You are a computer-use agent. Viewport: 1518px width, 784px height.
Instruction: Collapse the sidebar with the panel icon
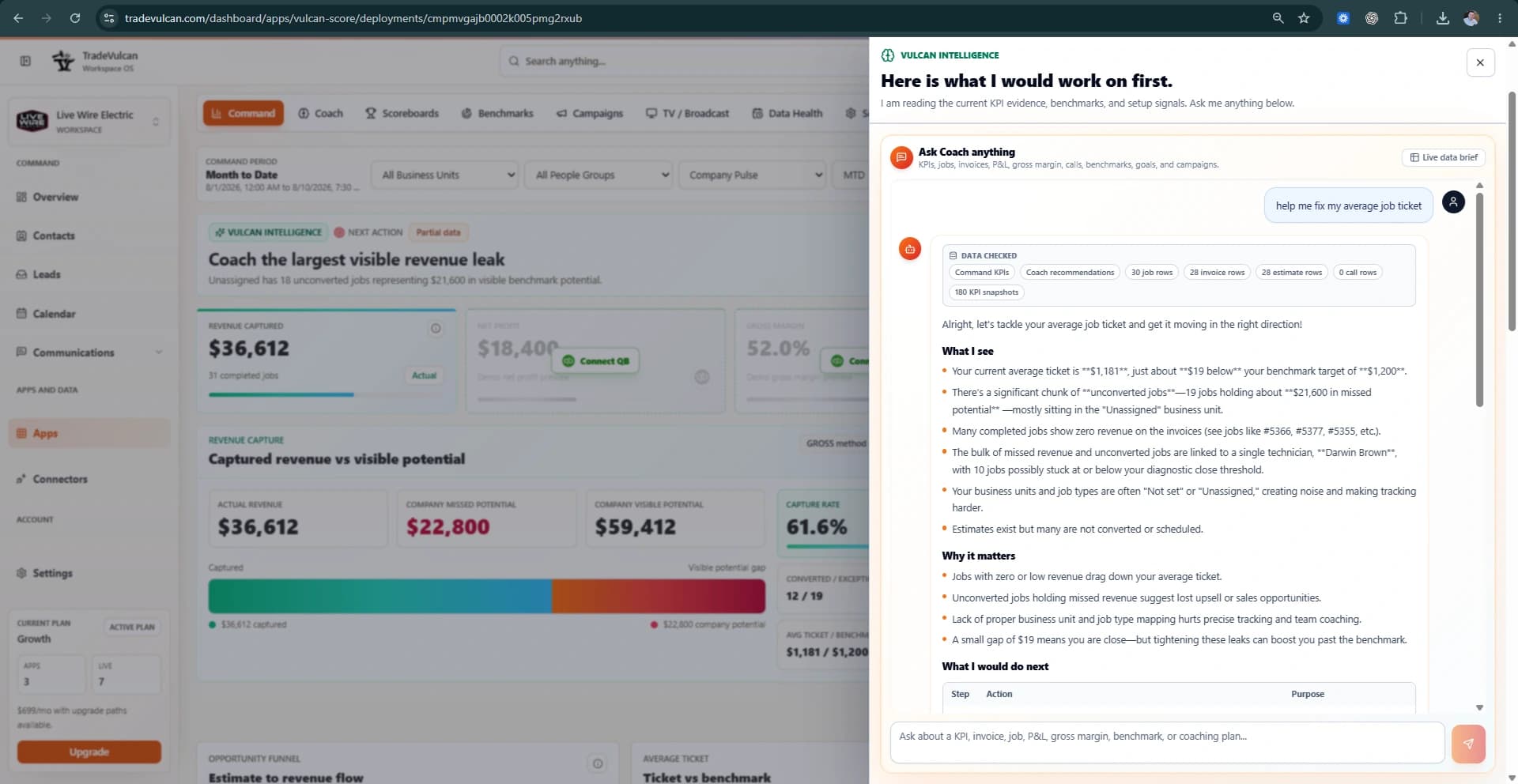25,61
